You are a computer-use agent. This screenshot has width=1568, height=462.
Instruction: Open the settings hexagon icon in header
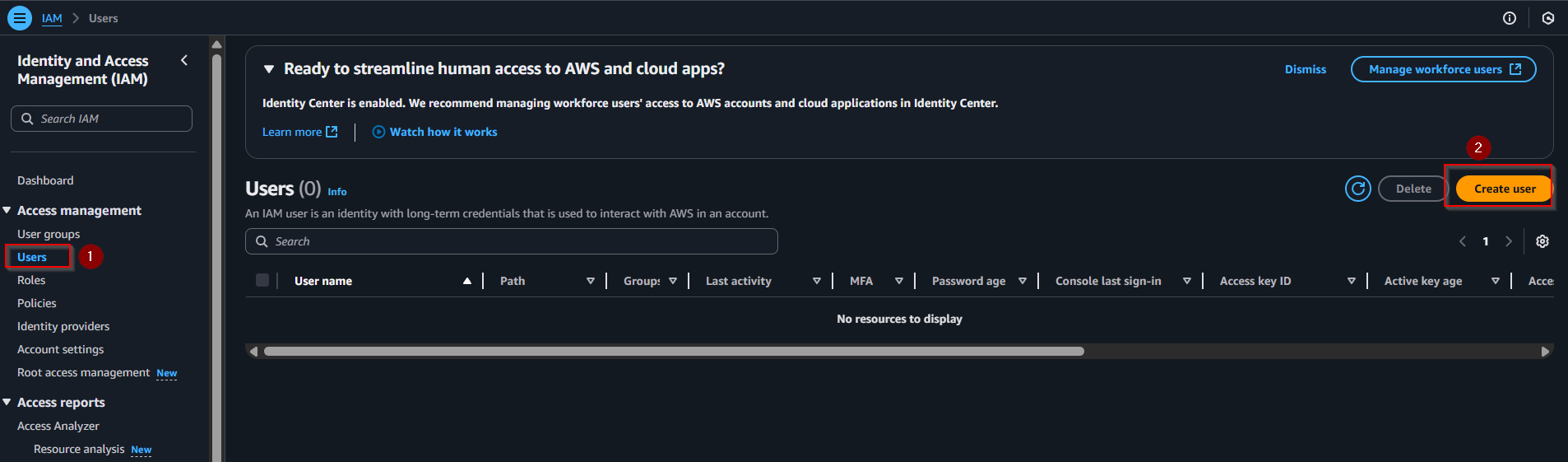click(1548, 18)
